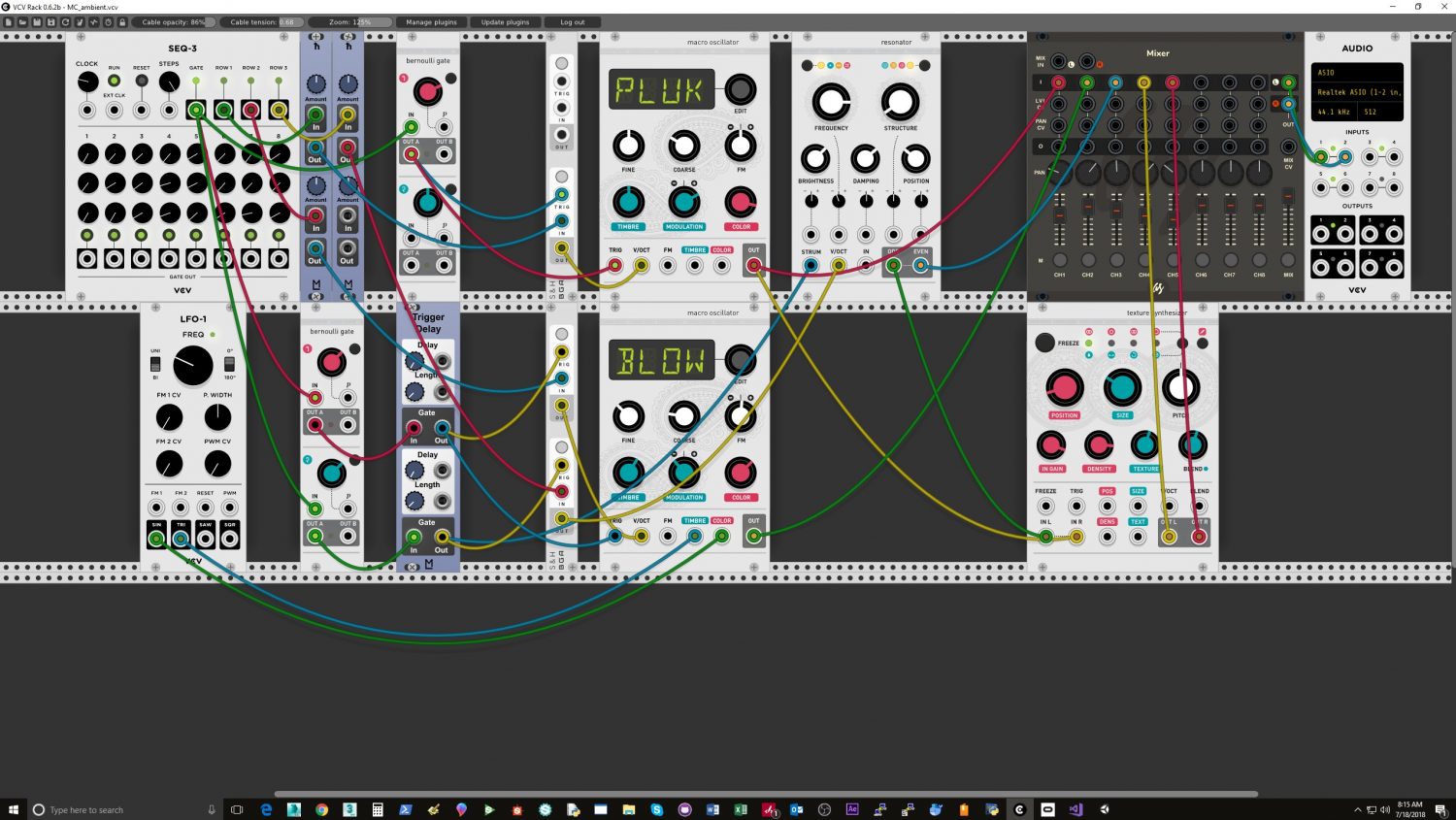Click the Zoom slider in the toolbar
This screenshot has width=1456, height=820.
coord(350,22)
